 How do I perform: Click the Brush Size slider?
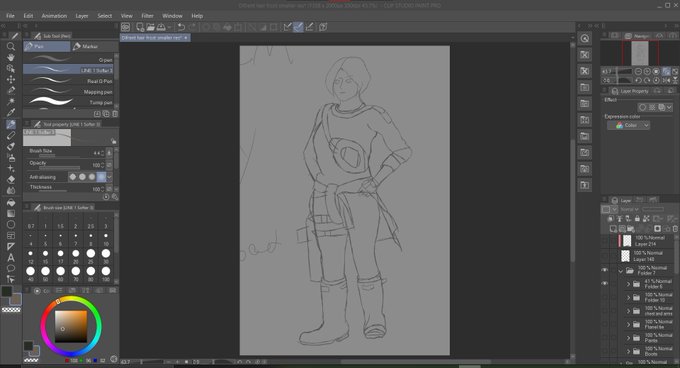(59, 155)
